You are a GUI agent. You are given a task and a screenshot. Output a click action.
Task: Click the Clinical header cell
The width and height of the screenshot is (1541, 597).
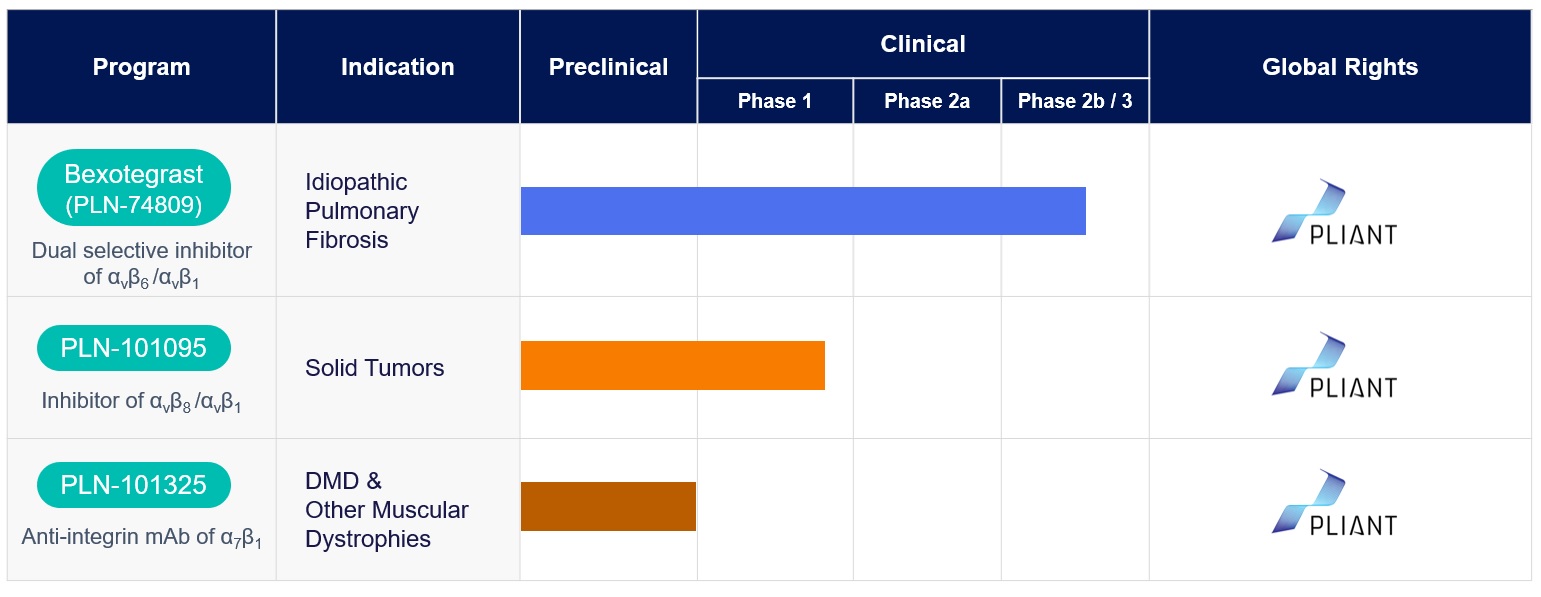[x=923, y=44]
